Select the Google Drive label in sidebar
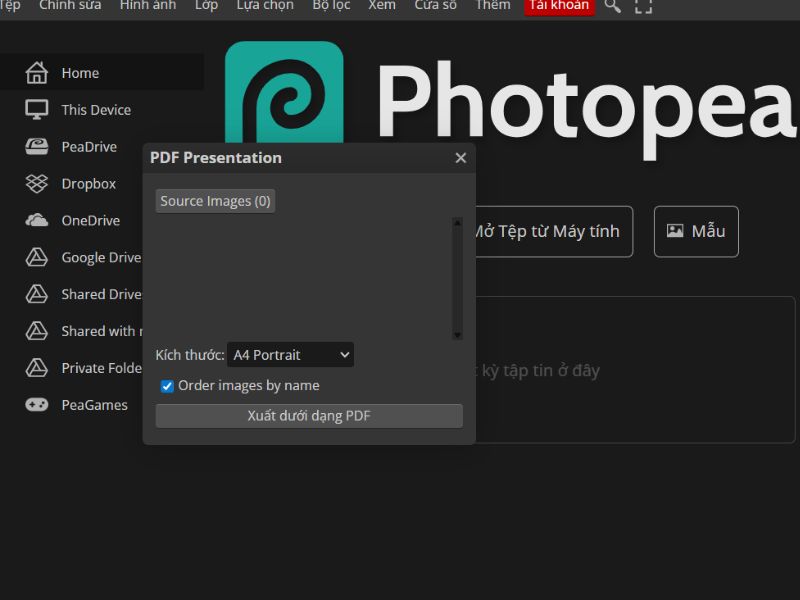800x600 pixels. [x=102, y=257]
